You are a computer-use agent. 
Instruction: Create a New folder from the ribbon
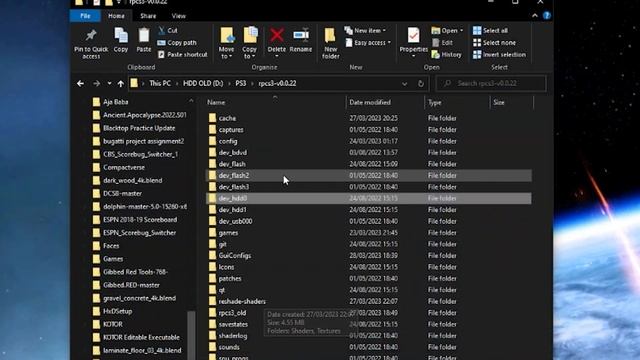coord(330,43)
